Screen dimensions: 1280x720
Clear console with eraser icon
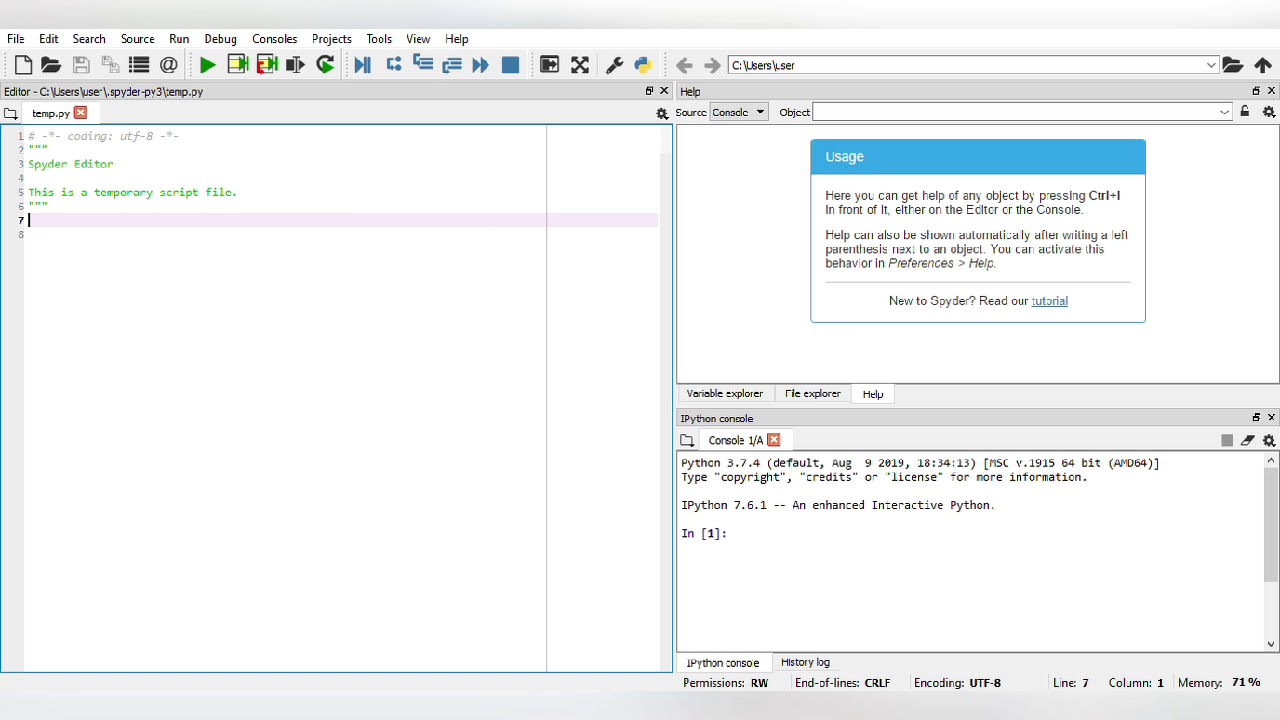[1248, 441]
